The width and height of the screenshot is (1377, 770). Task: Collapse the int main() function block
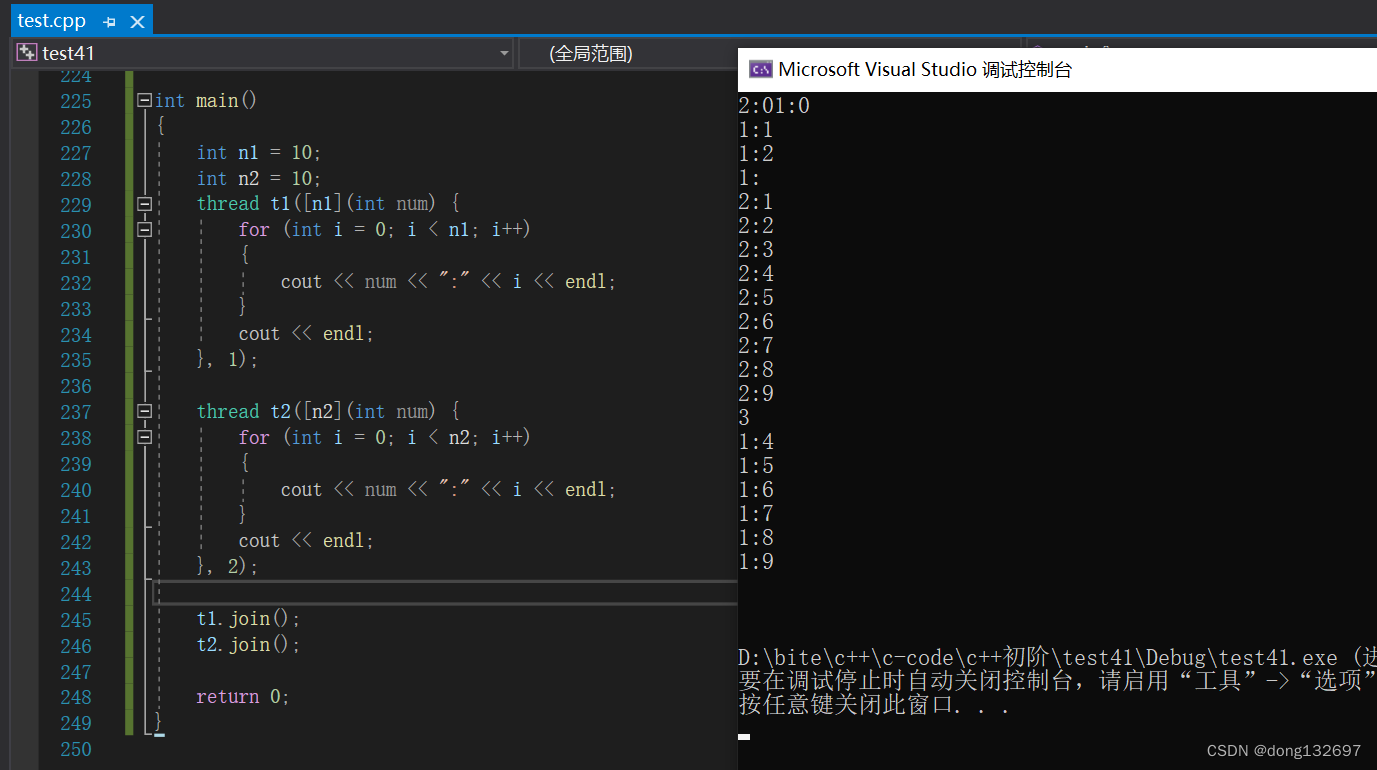pyautogui.click(x=145, y=100)
